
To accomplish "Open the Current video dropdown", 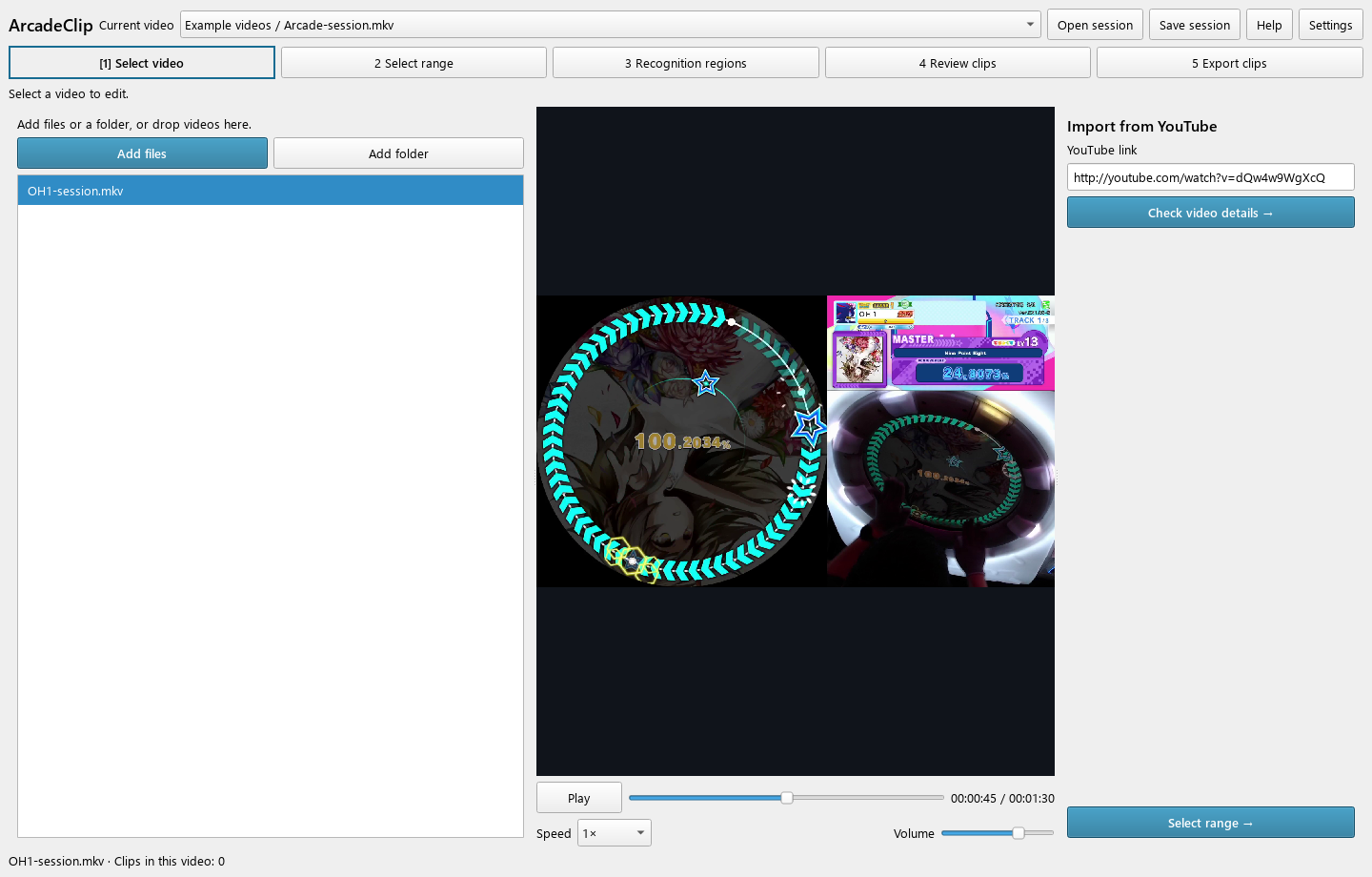I will 610,25.
